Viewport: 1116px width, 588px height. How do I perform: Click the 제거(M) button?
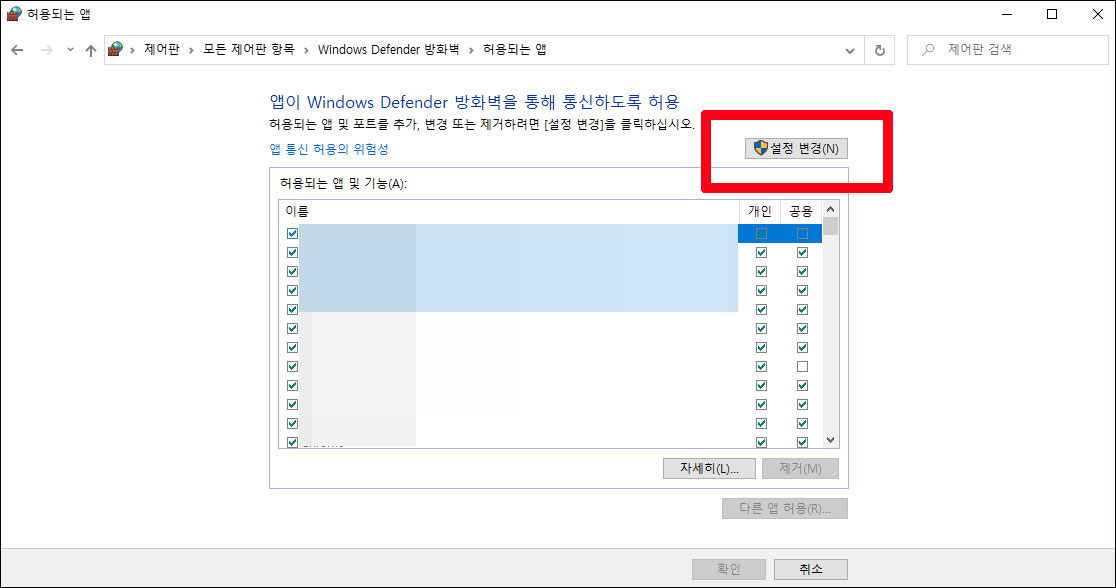800,468
